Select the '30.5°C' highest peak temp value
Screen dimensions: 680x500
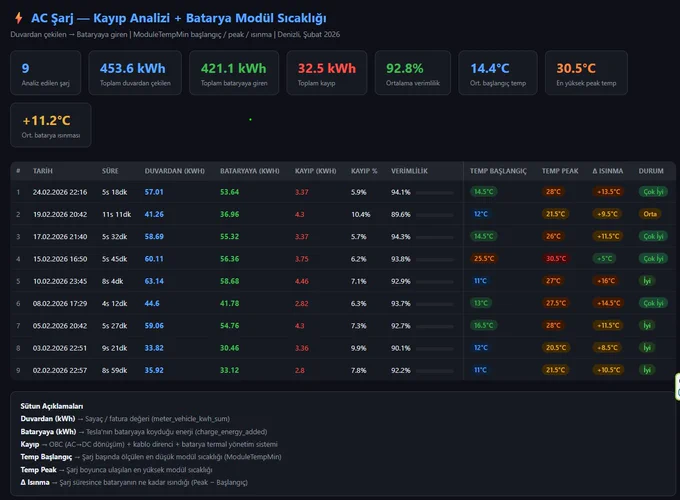click(576, 69)
